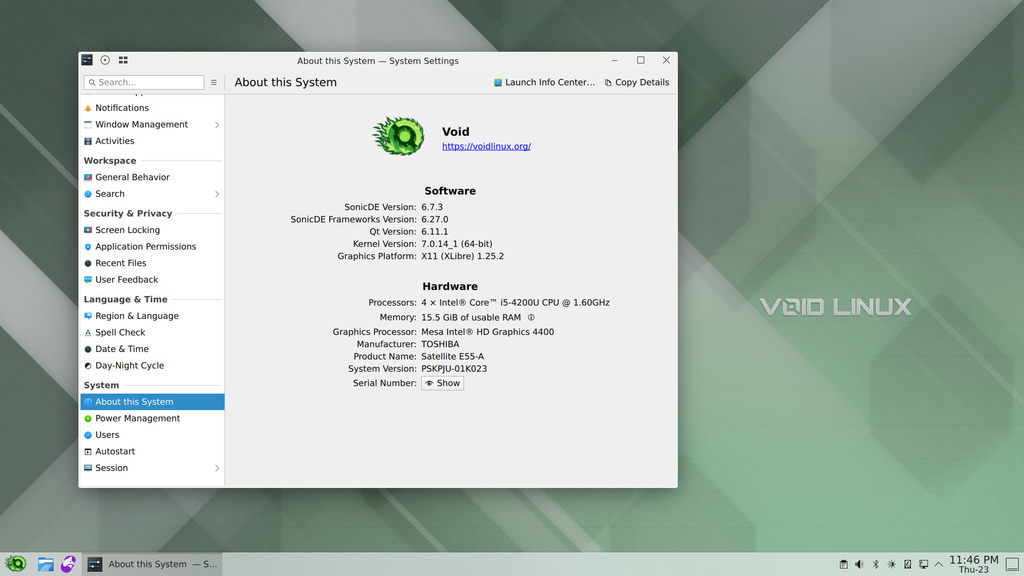Open General Behavior settings
This screenshot has height=576, width=1024.
pyautogui.click(x=152, y=177)
